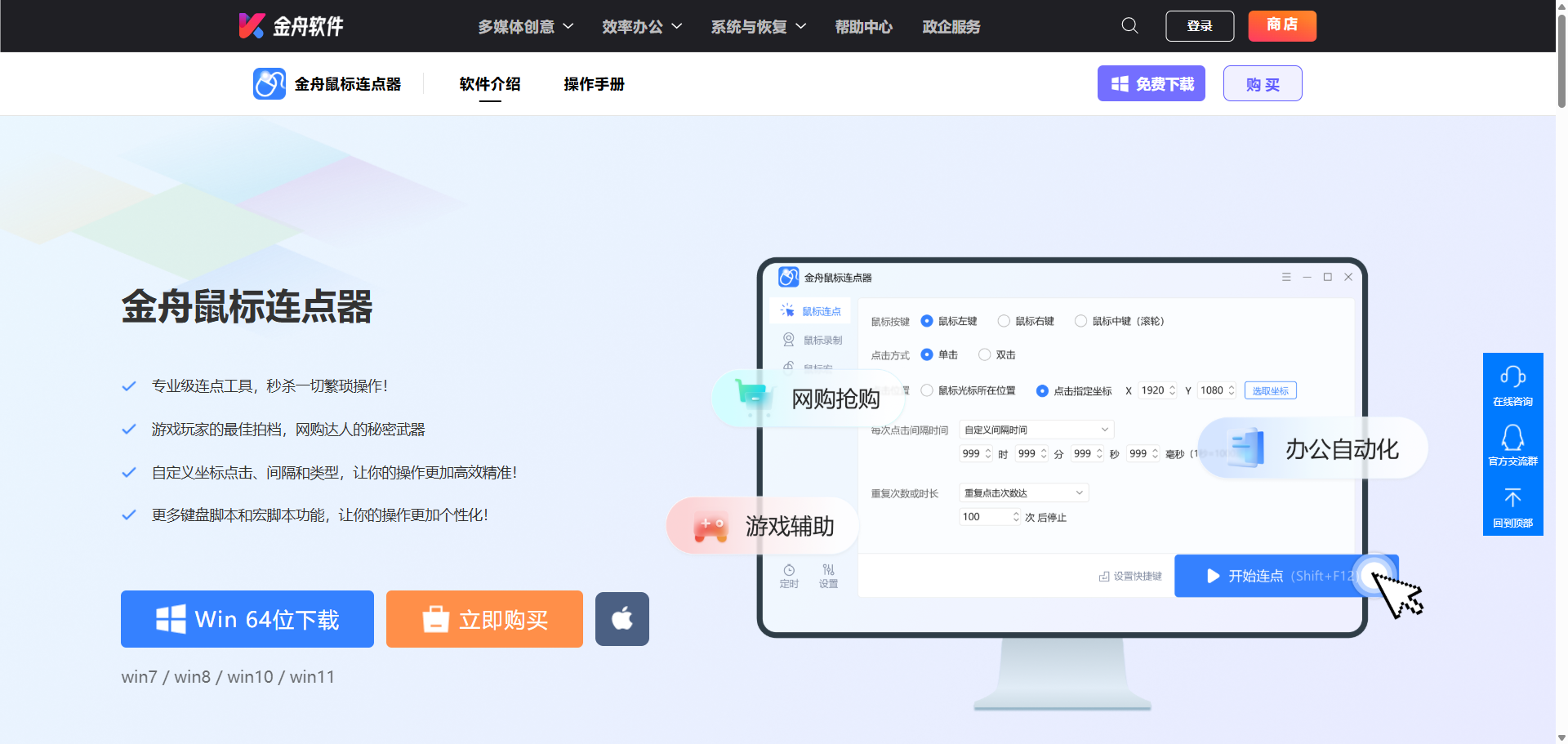Open 重复点击次数达 dropdown

1024,492
